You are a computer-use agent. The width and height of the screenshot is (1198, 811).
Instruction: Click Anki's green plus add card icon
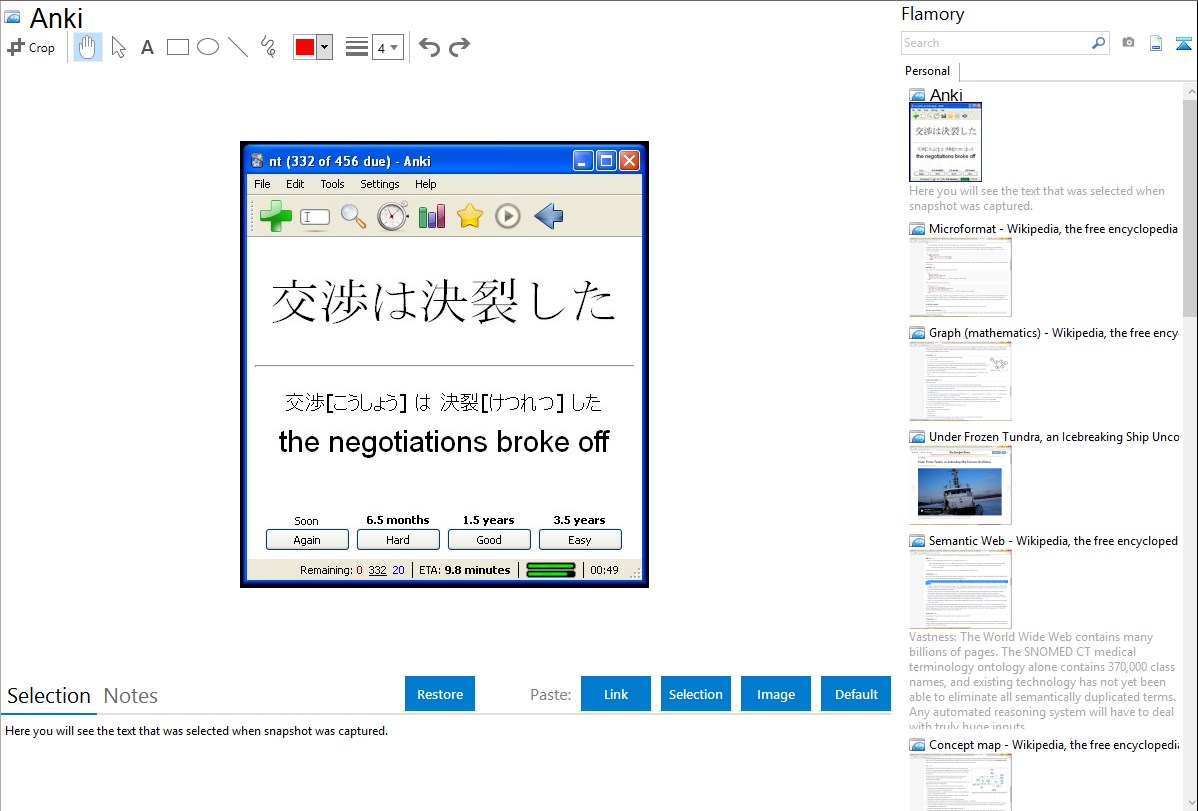coord(276,216)
